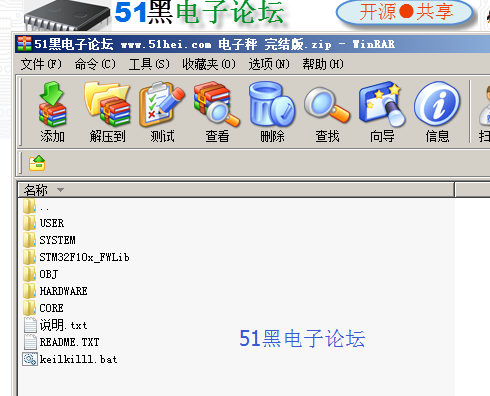Click the file name text README.TXT

[x=69, y=342]
